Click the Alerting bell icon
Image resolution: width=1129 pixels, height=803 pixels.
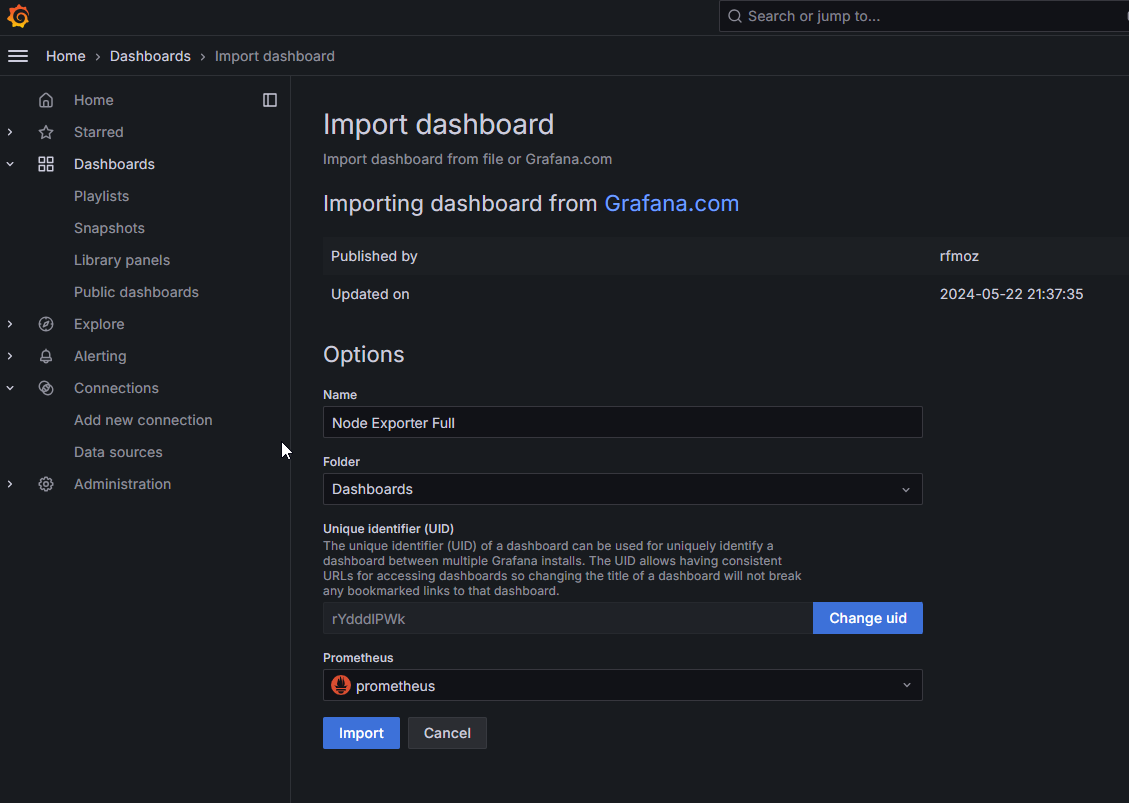point(46,356)
